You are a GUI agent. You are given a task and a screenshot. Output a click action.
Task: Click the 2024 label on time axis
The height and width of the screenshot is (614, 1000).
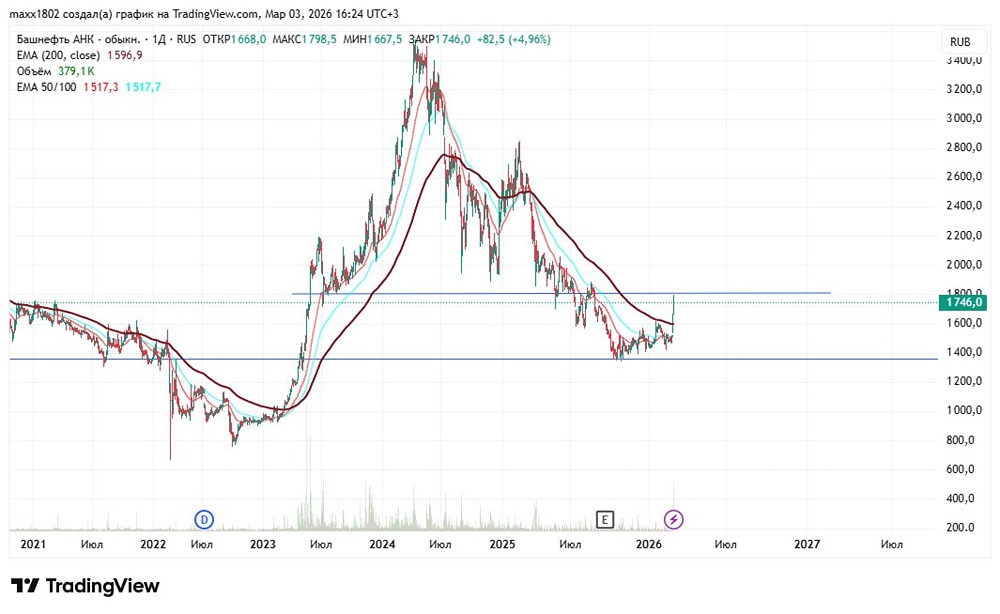[382, 544]
